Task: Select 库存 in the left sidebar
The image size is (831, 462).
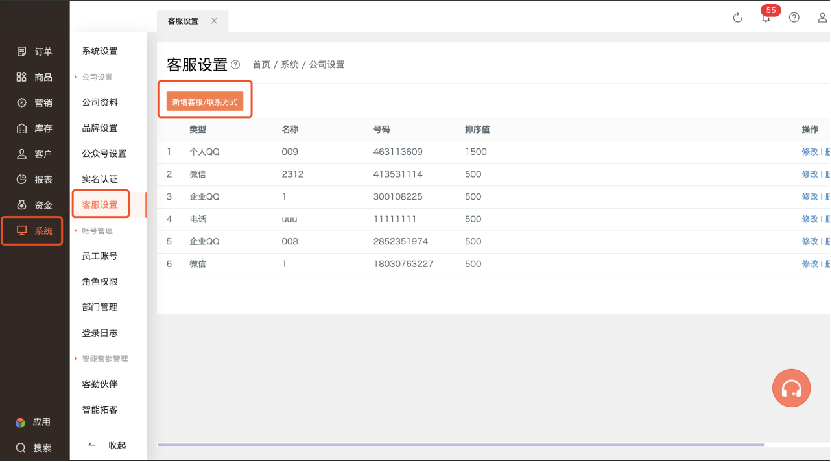Action: 35,128
